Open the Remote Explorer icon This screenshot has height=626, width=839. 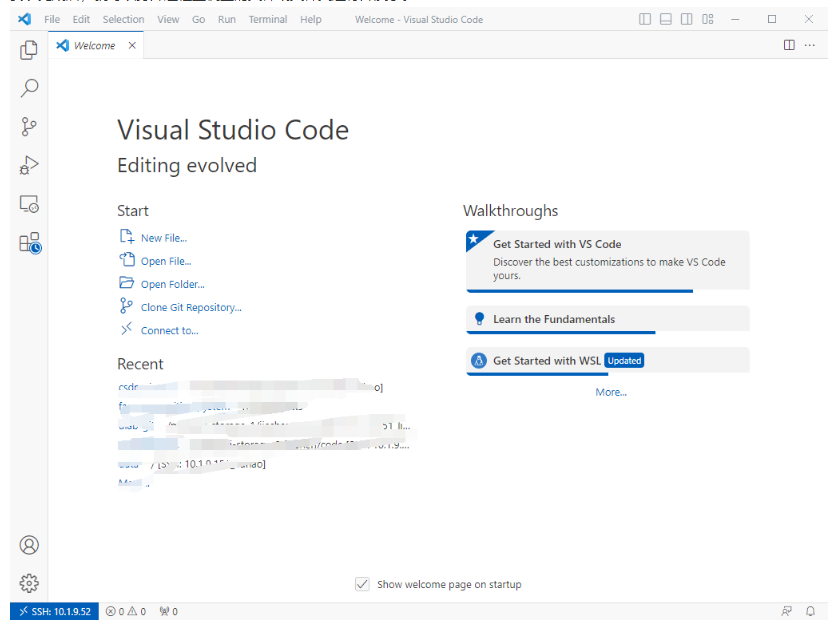click(x=29, y=204)
